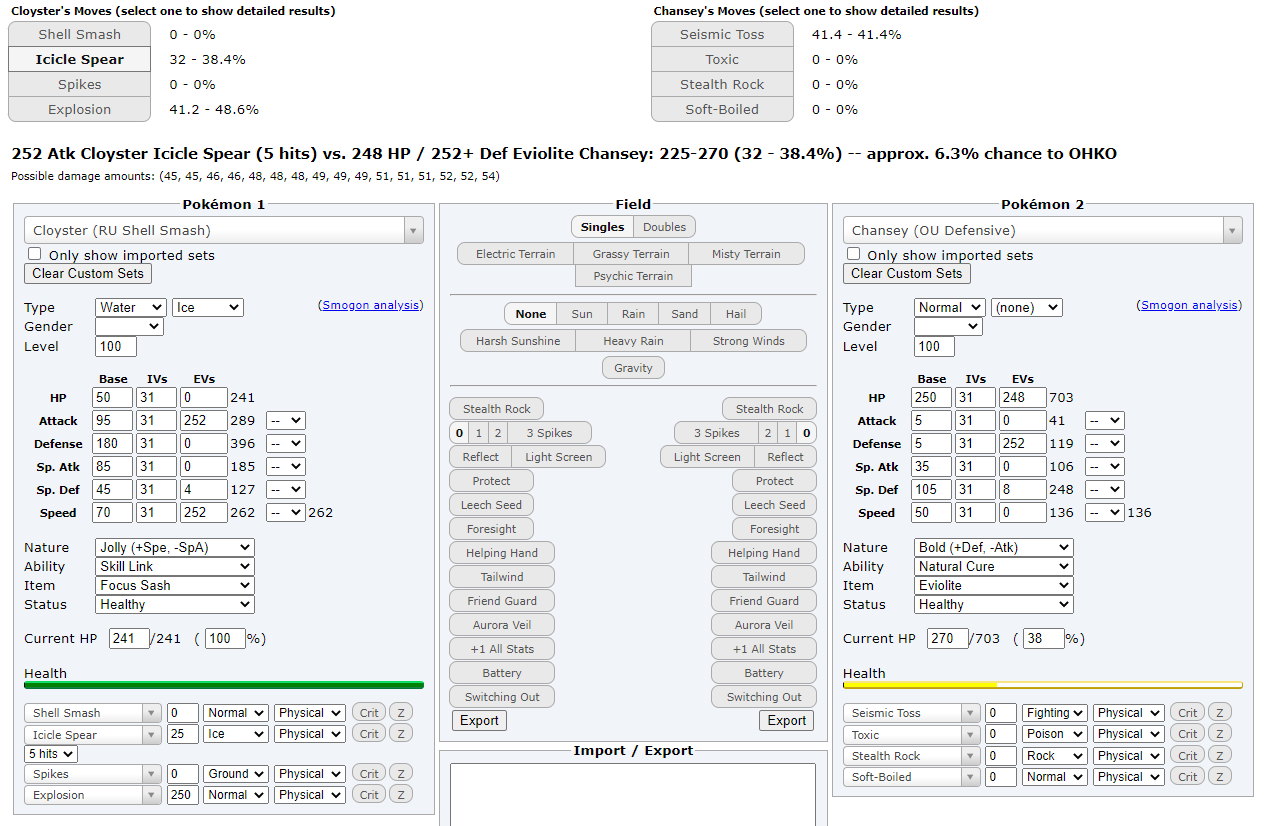Viewport: 1264px width, 826px height.
Task: Toggle Switching Out on Cloyster's side
Action: [x=502, y=697]
